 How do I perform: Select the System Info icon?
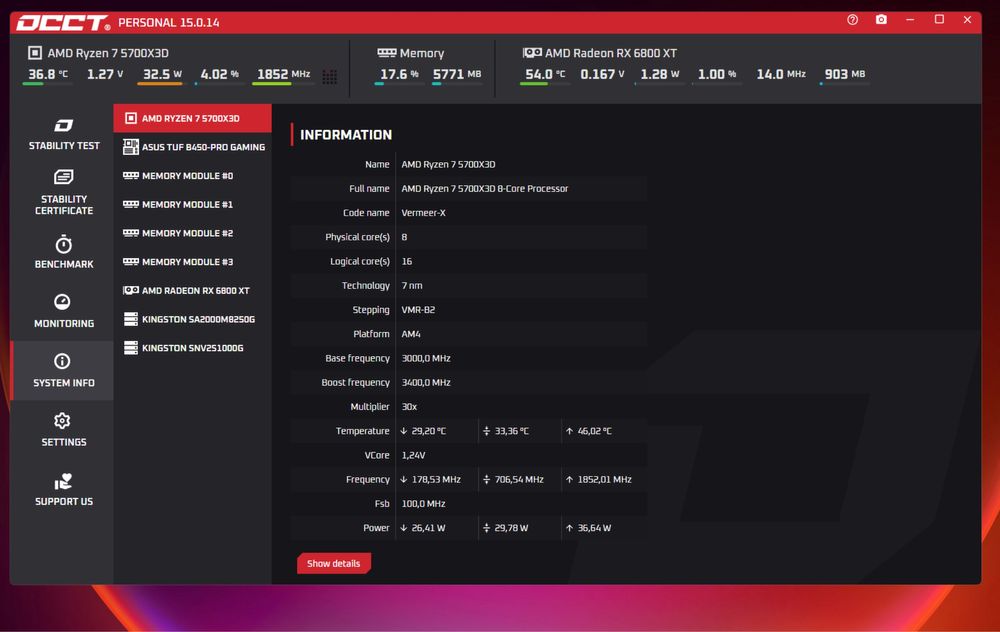[62, 361]
